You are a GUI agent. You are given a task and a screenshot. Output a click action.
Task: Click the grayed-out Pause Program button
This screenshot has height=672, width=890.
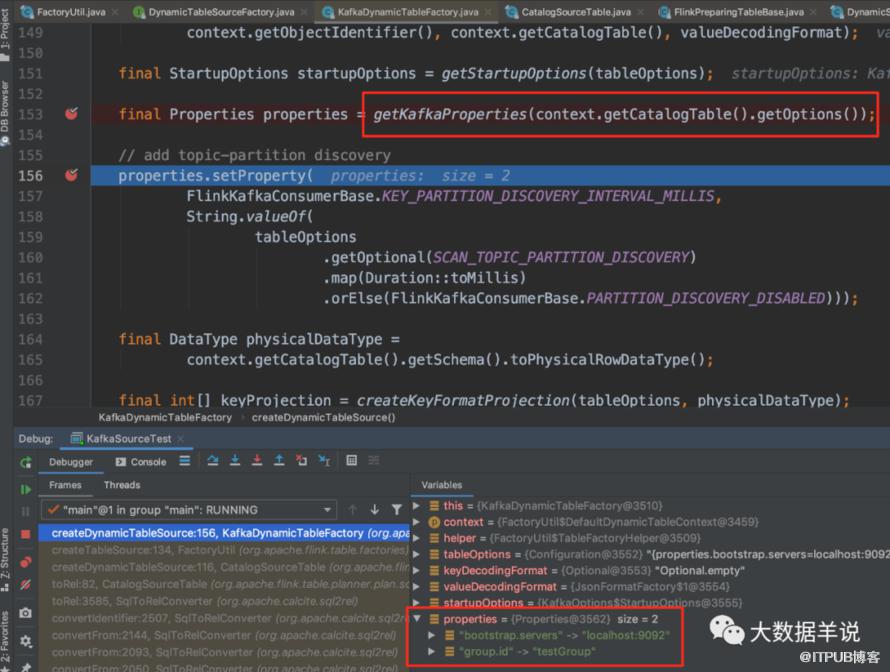click(26, 511)
